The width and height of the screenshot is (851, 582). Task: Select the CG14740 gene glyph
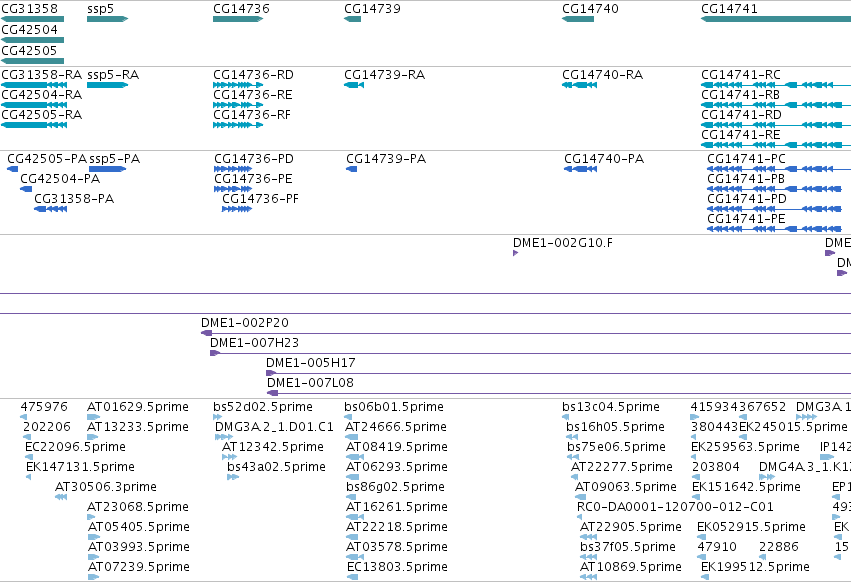[578, 19]
